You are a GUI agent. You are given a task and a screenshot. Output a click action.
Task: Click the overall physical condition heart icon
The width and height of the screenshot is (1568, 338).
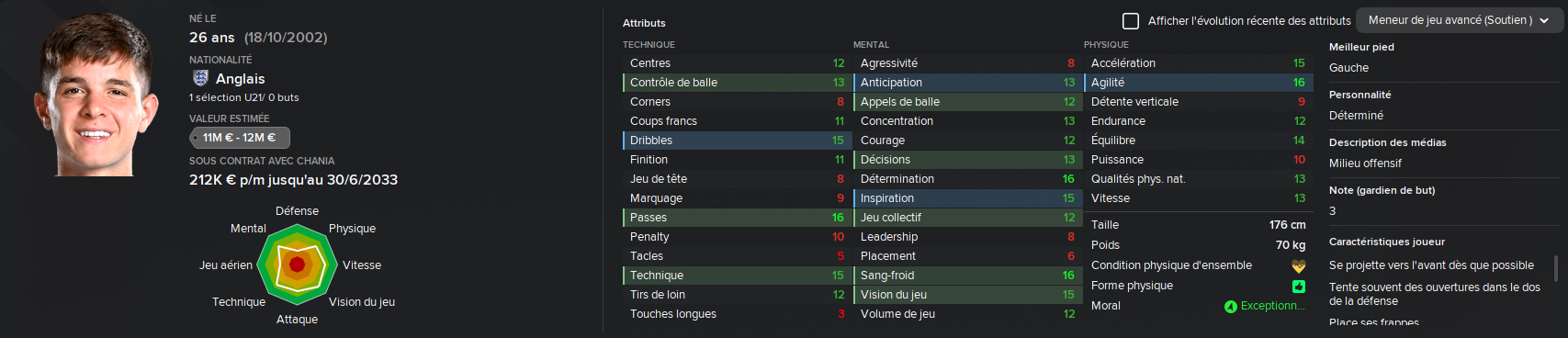[x=1298, y=265]
